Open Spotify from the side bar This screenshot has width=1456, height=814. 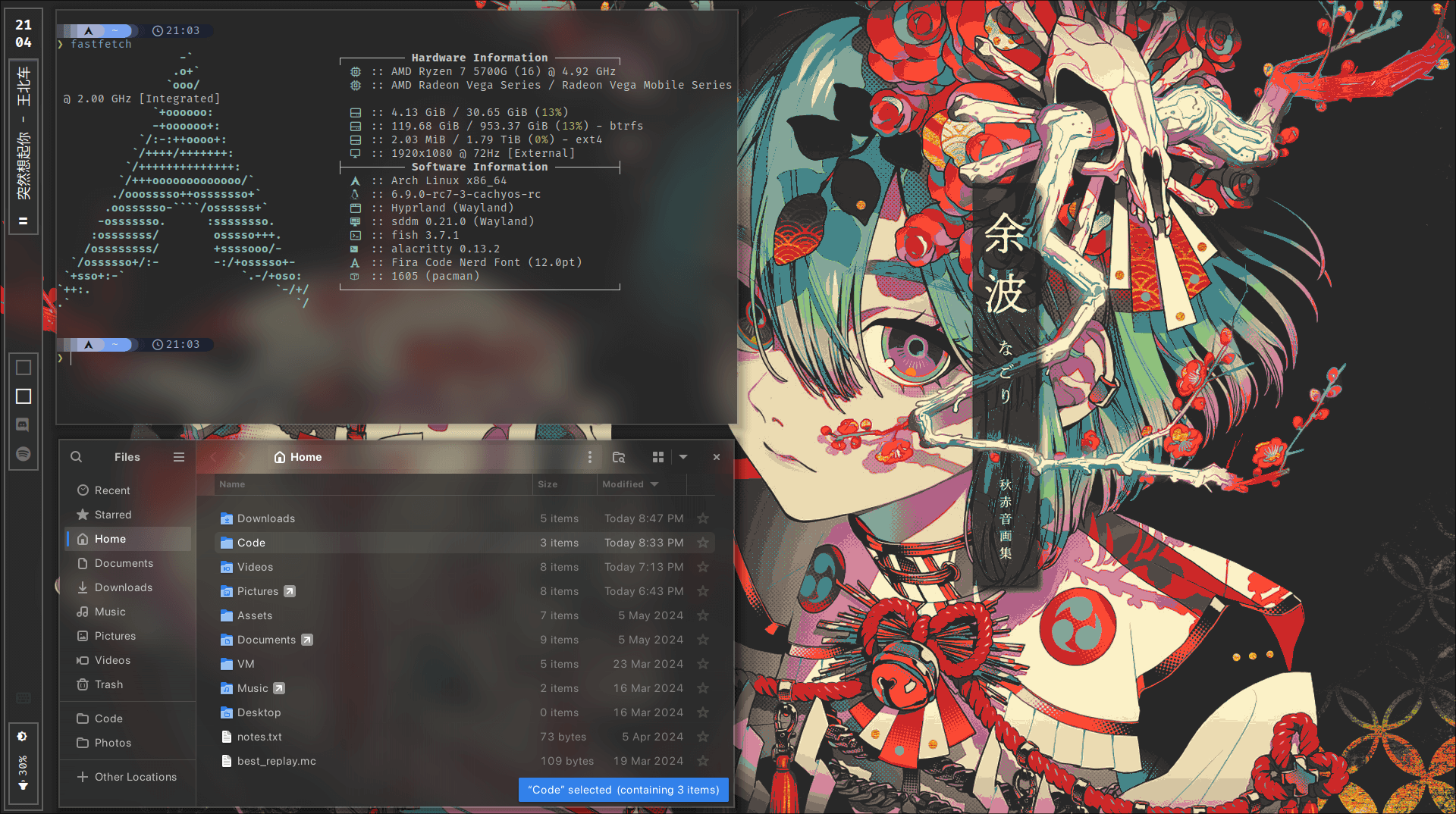click(x=24, y=454)
